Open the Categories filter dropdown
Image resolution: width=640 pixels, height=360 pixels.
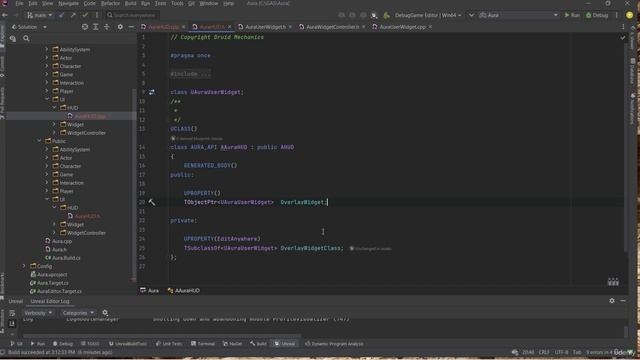point(78,313)
